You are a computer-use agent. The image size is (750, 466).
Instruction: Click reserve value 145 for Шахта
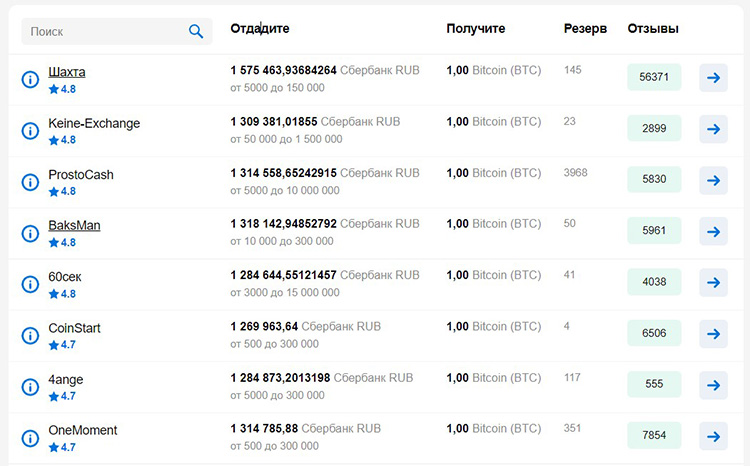573,70
